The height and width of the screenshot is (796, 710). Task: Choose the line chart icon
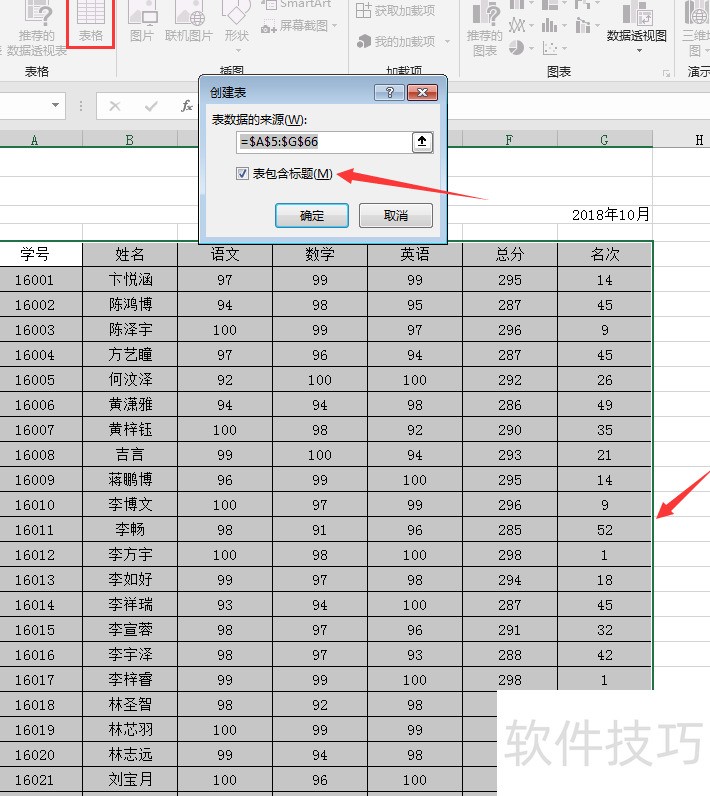[517, 24]
